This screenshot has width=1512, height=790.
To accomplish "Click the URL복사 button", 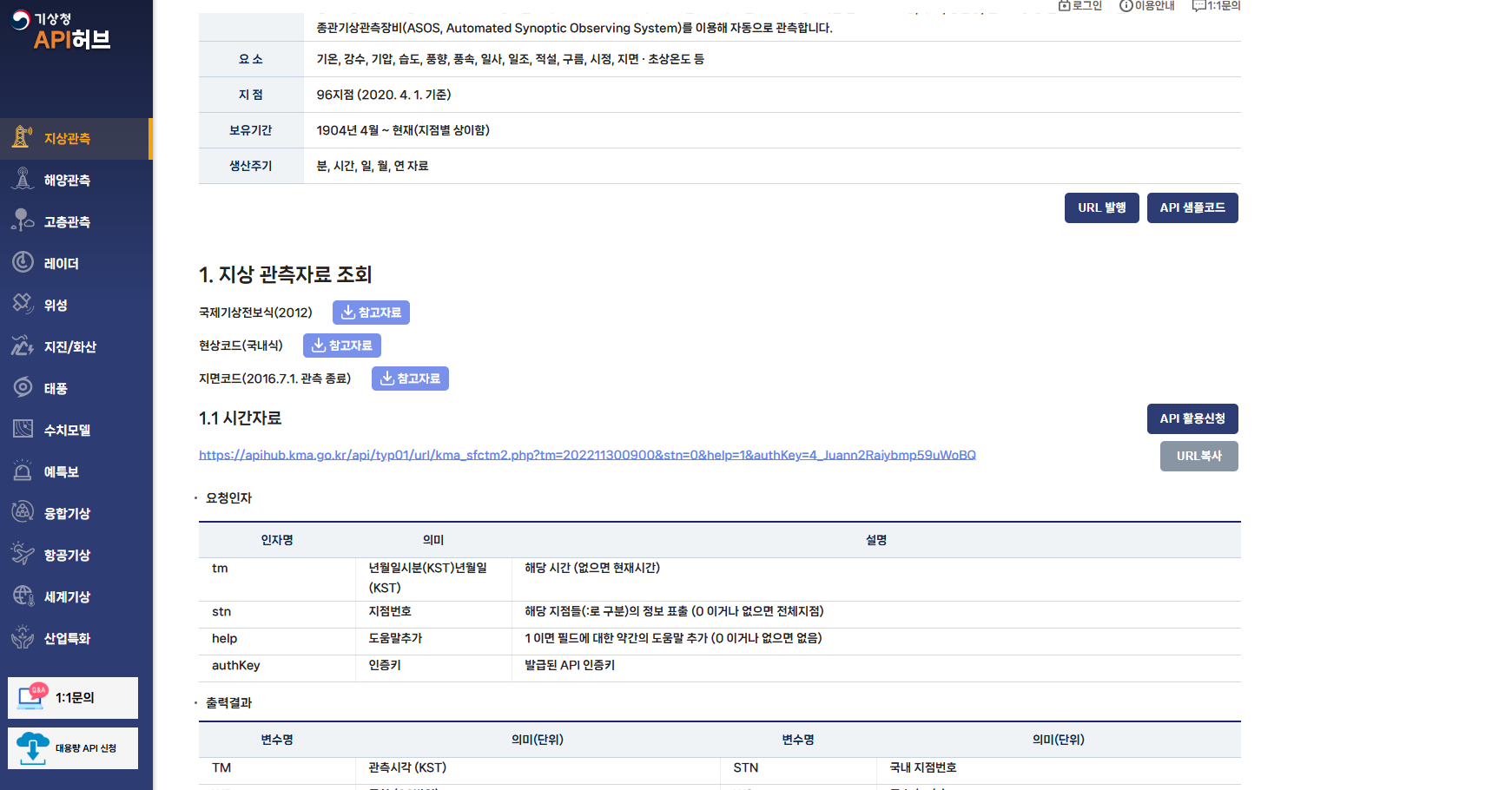I will pos(1198,456).
